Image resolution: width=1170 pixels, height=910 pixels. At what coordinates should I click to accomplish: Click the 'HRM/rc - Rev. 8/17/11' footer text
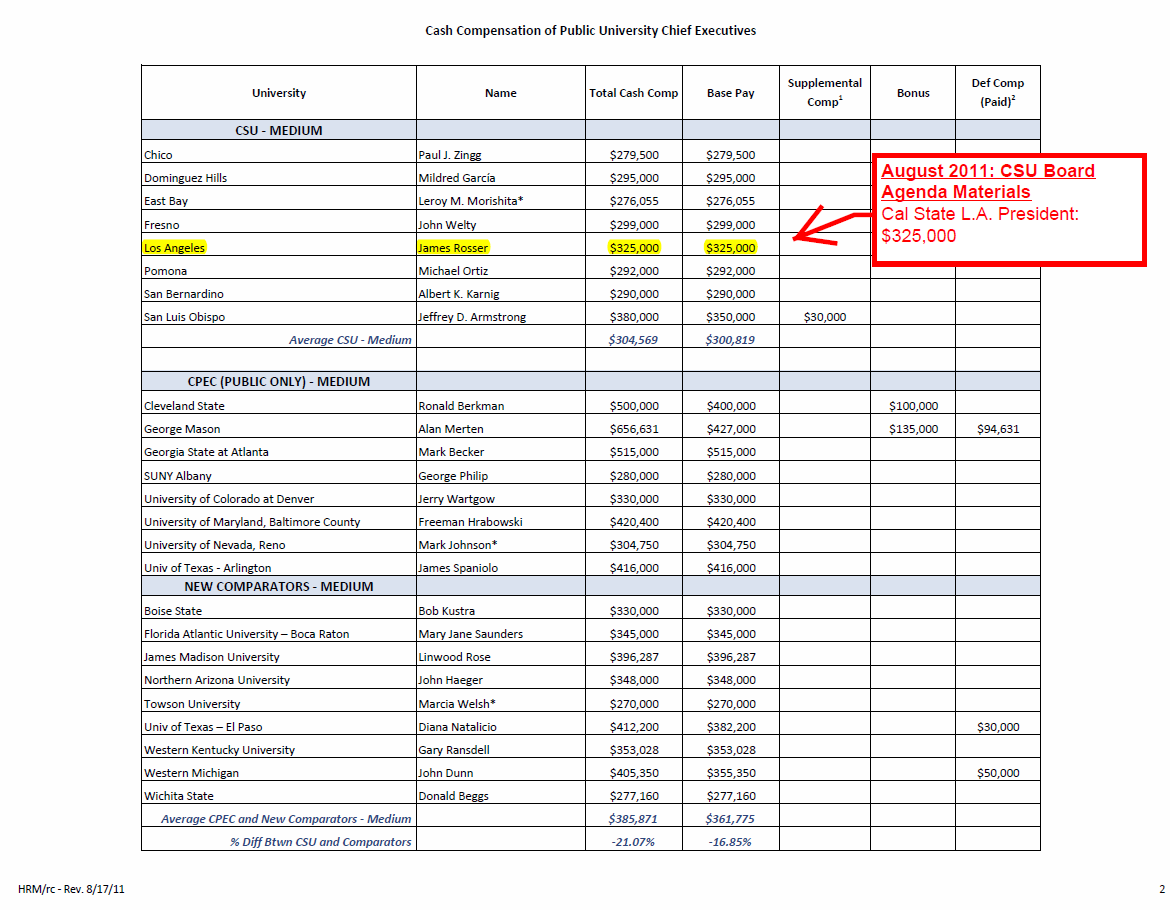[x=72, y=889]
